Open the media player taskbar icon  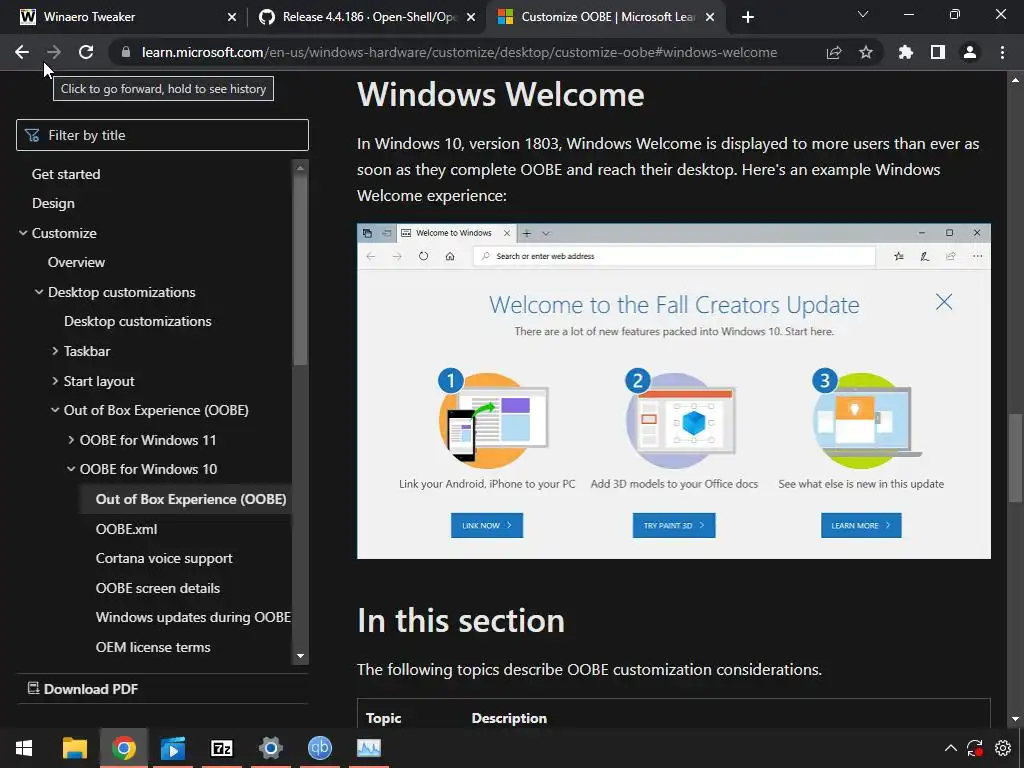click(172, 748)
